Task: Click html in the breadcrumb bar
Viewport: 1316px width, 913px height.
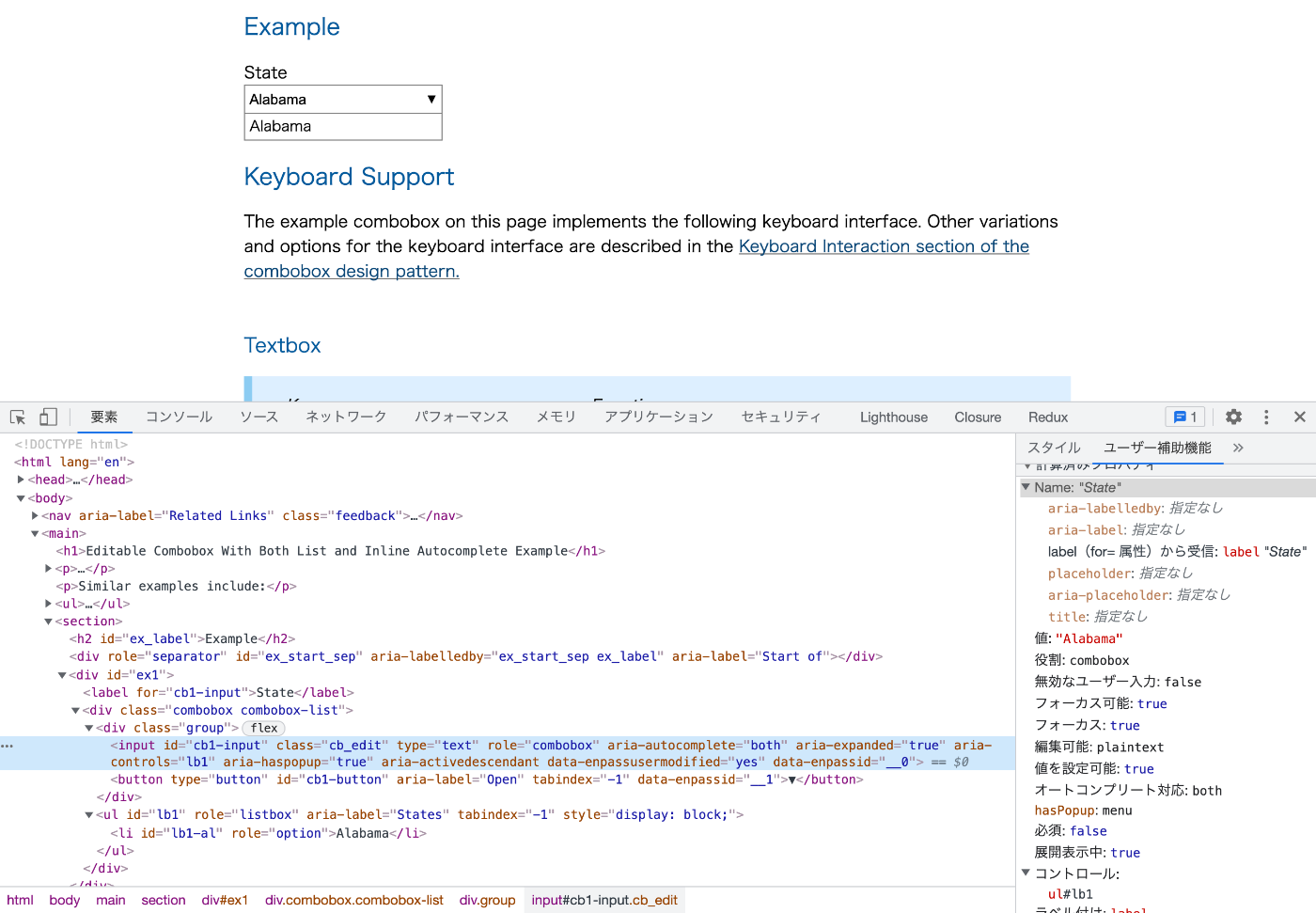Action: pyautogui.click(x=20, y=900)
